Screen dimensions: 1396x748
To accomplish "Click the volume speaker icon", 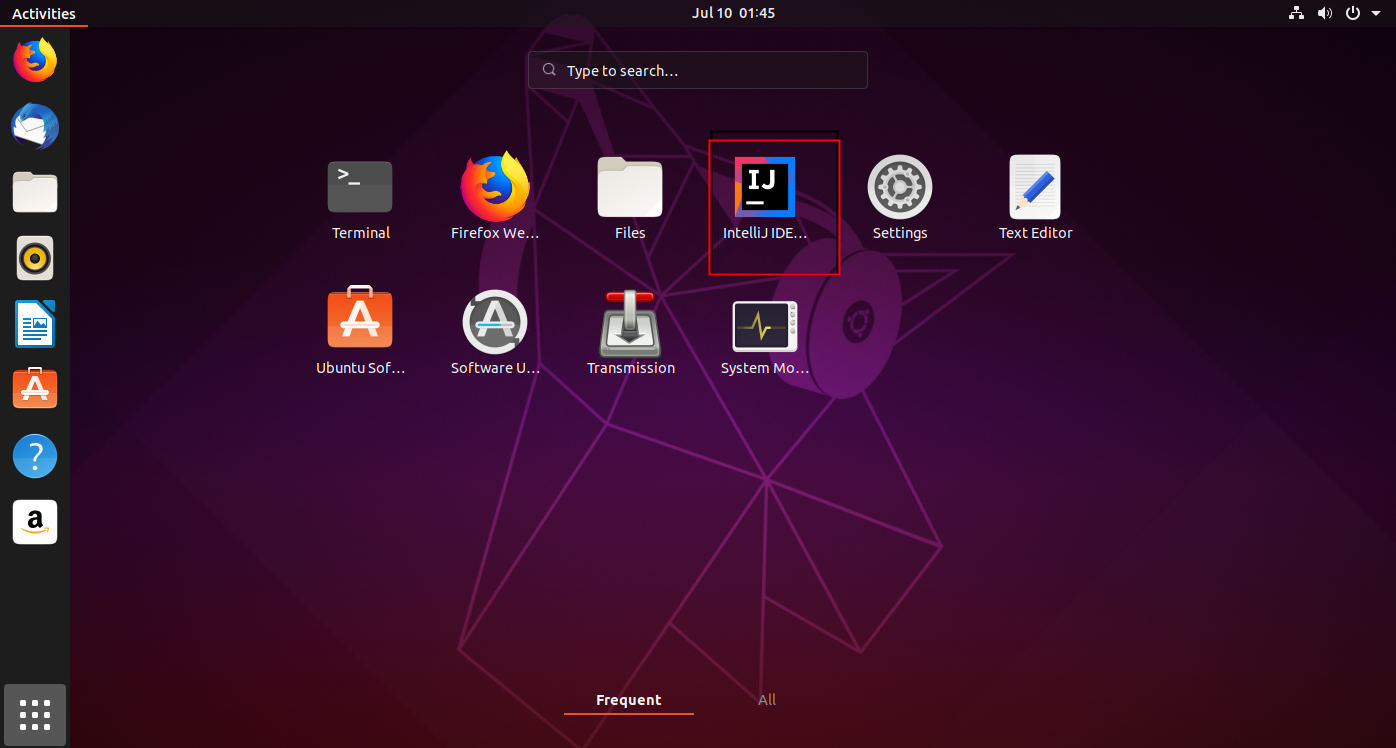I will click(x=1325, y=13).
